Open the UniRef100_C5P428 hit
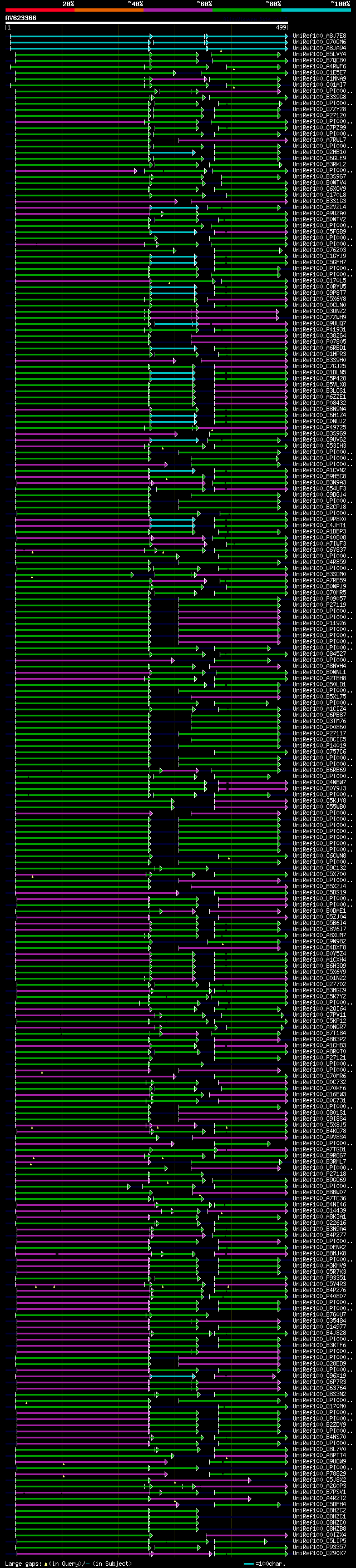Screen dimensions: 356x1568 point(319,379)
